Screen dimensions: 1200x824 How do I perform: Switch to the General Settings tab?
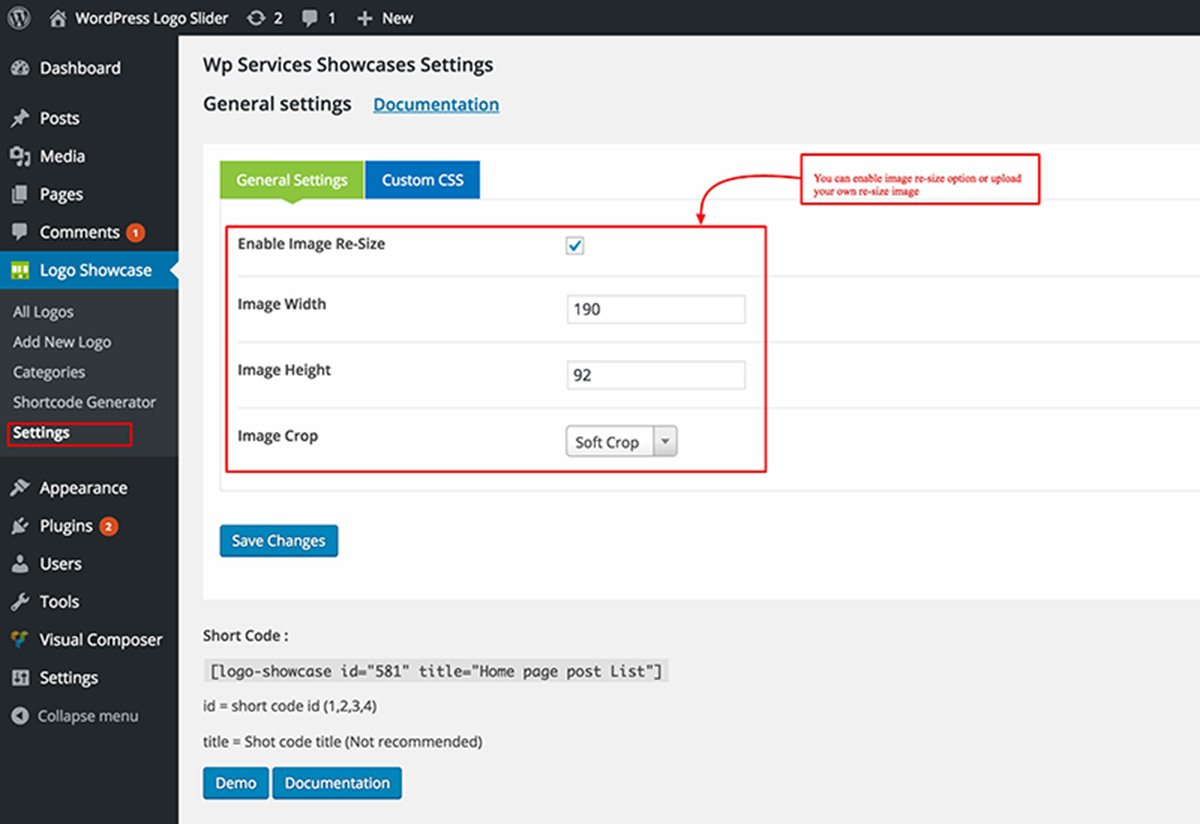click(x=292, y=180)
